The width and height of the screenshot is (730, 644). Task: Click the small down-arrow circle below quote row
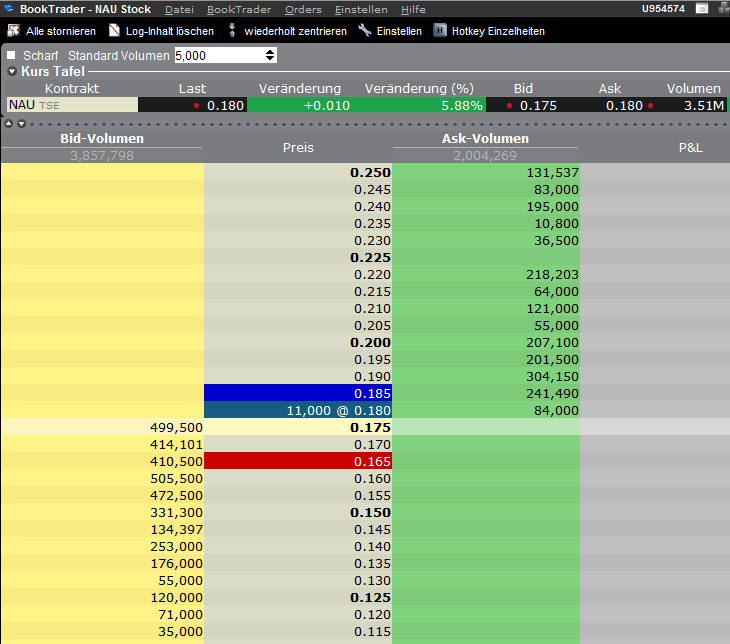pos(21,124)
